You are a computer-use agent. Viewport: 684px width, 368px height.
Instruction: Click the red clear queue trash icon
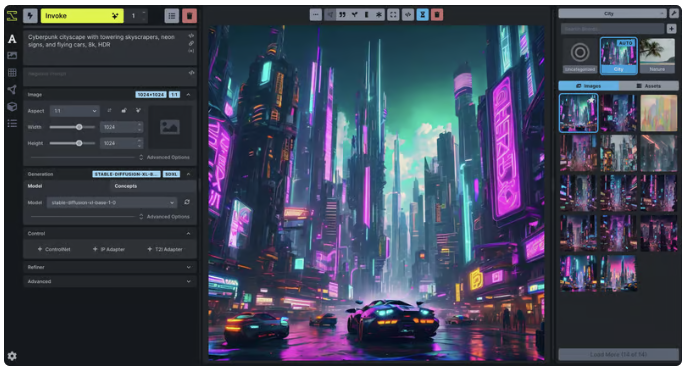point(189,16)
